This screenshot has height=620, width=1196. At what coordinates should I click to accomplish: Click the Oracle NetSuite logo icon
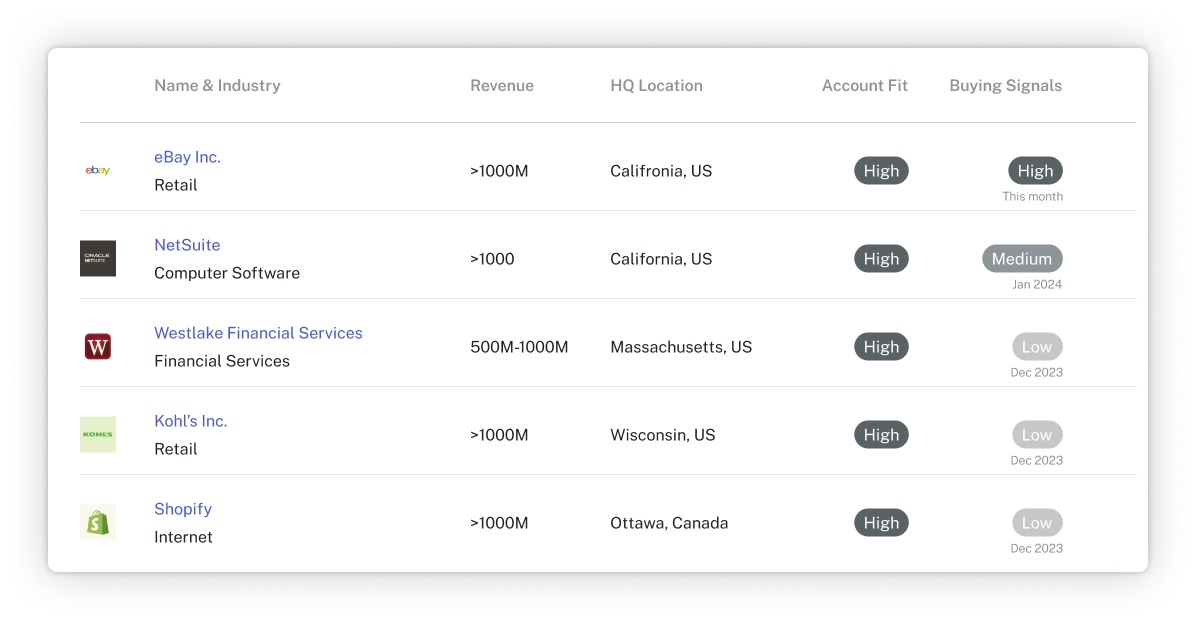click(x=98, y=259)
